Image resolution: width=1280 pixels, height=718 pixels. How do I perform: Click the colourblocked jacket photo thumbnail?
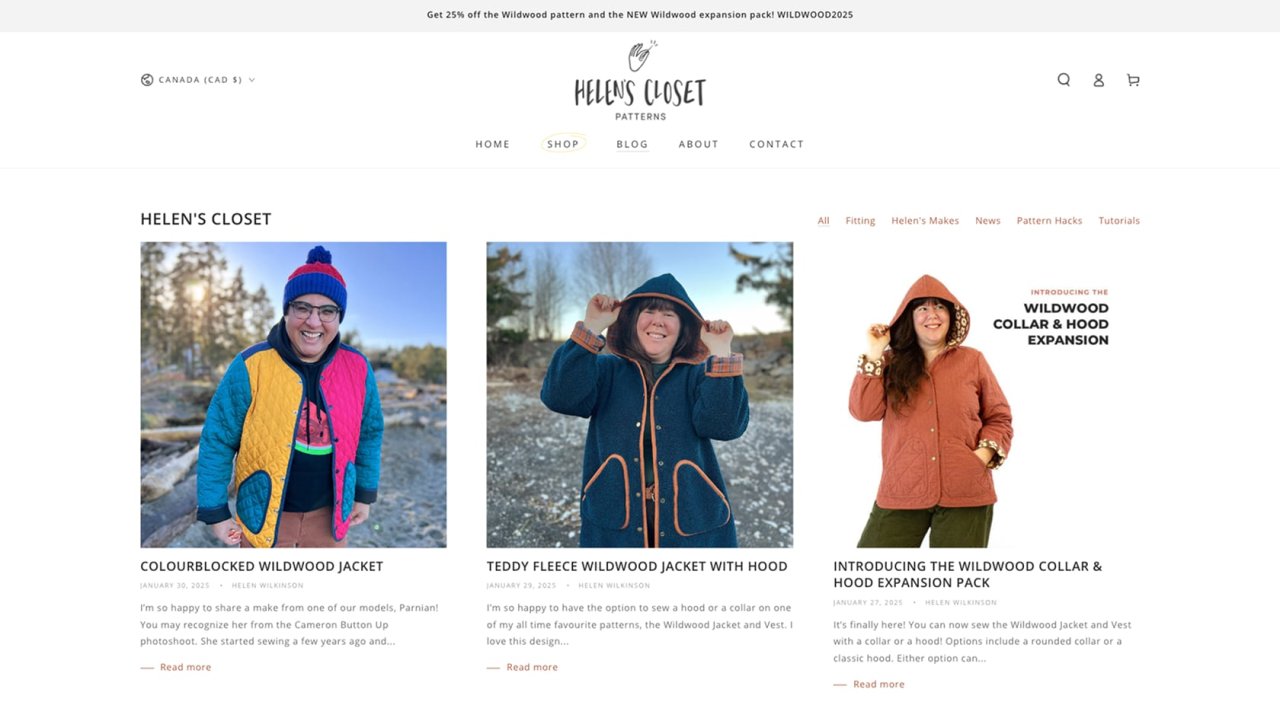(x=293, y=395)
